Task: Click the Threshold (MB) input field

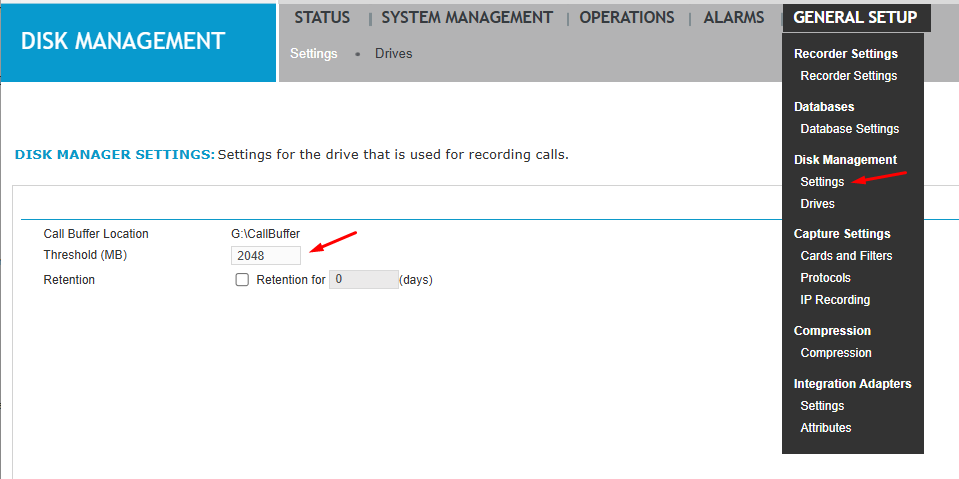Action: [x=265, y=256]
